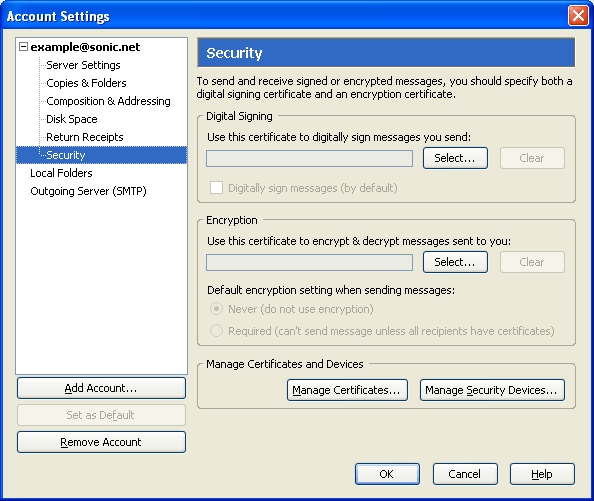
Task: Clear the encryption certificate
Action: 532,262
